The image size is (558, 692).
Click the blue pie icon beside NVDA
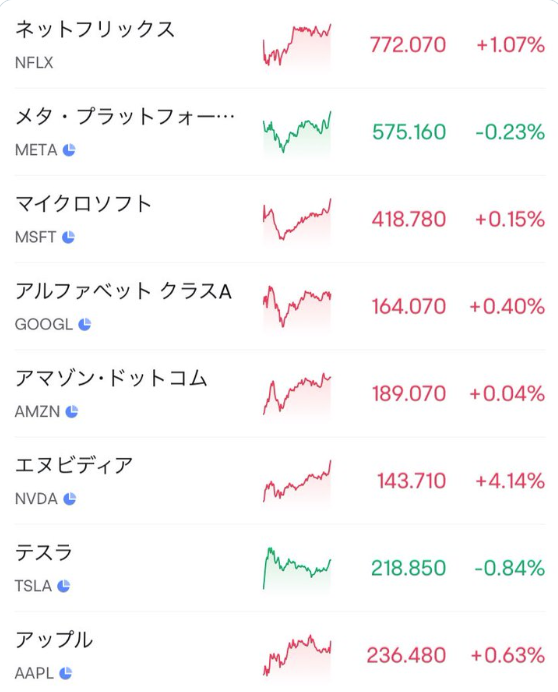(x=69, y=499)
